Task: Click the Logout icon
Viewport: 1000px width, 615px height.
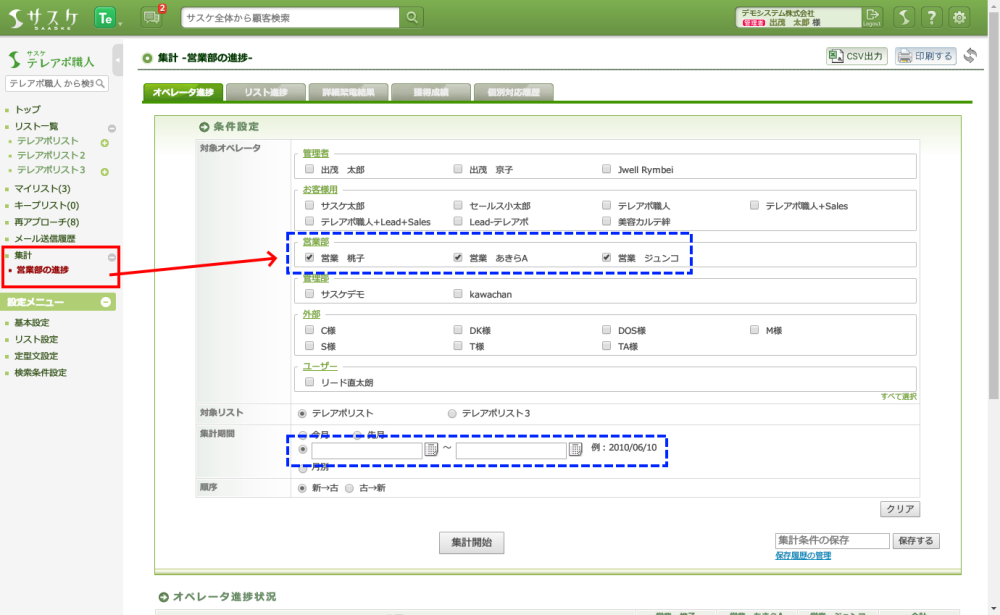Action: (873, 17)
